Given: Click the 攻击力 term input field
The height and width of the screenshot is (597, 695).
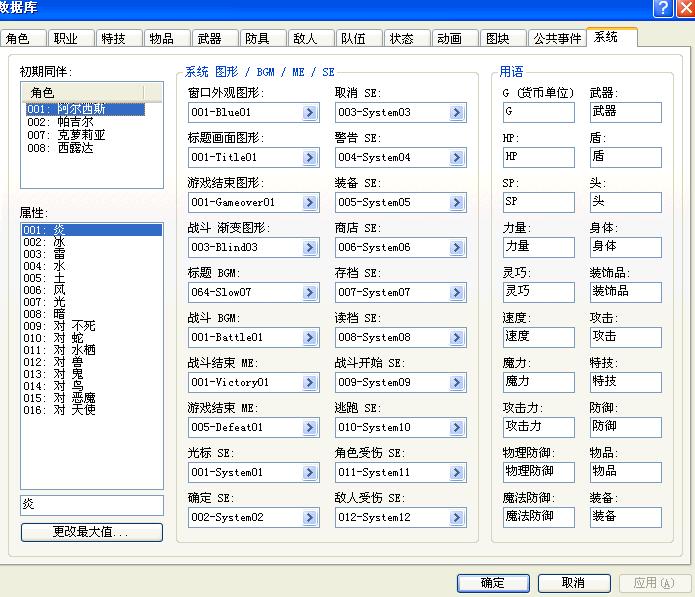Looking at the screenshot, I should tap(539, 427).
